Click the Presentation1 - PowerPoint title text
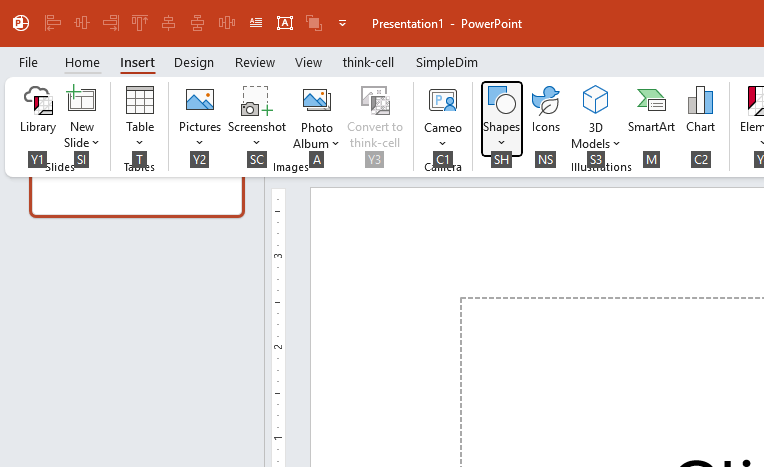The height and width of the screenshot is (467, 764). (447, 23)
